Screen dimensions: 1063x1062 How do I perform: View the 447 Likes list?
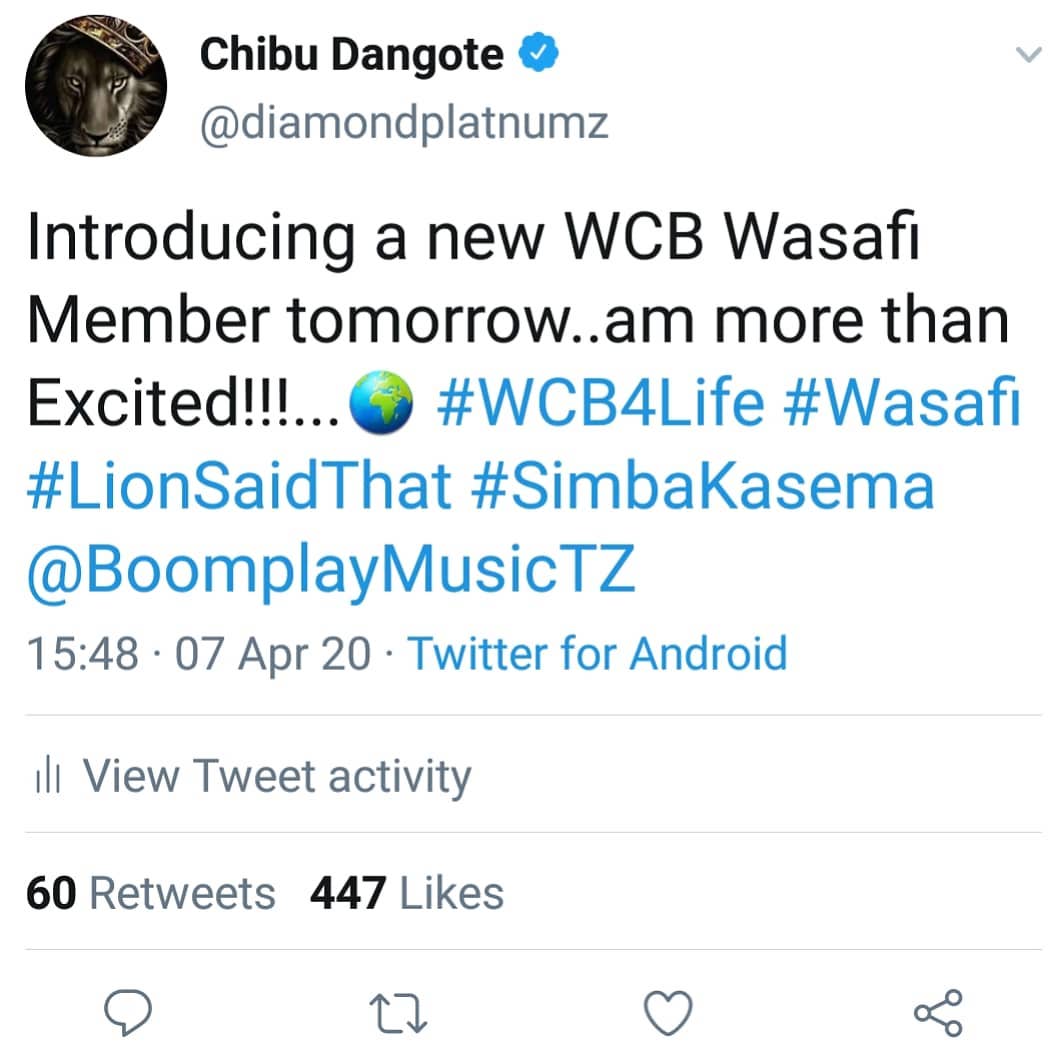click(406, 892)
